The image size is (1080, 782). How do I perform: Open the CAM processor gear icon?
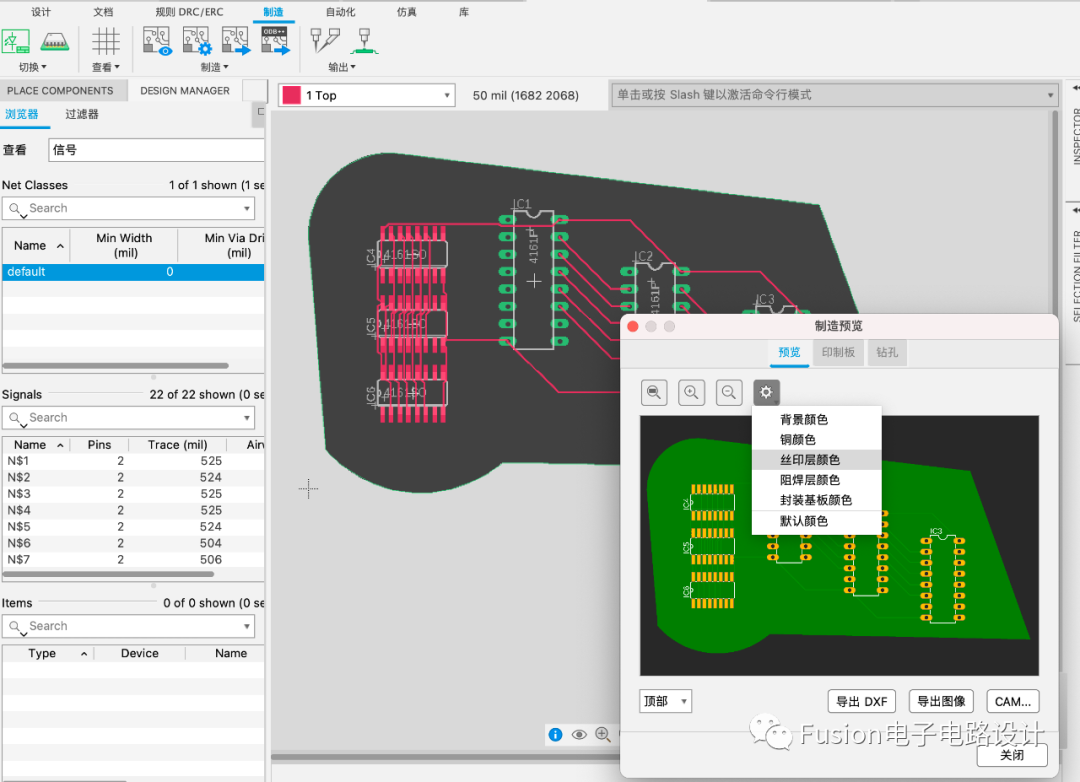pos(196,41)
